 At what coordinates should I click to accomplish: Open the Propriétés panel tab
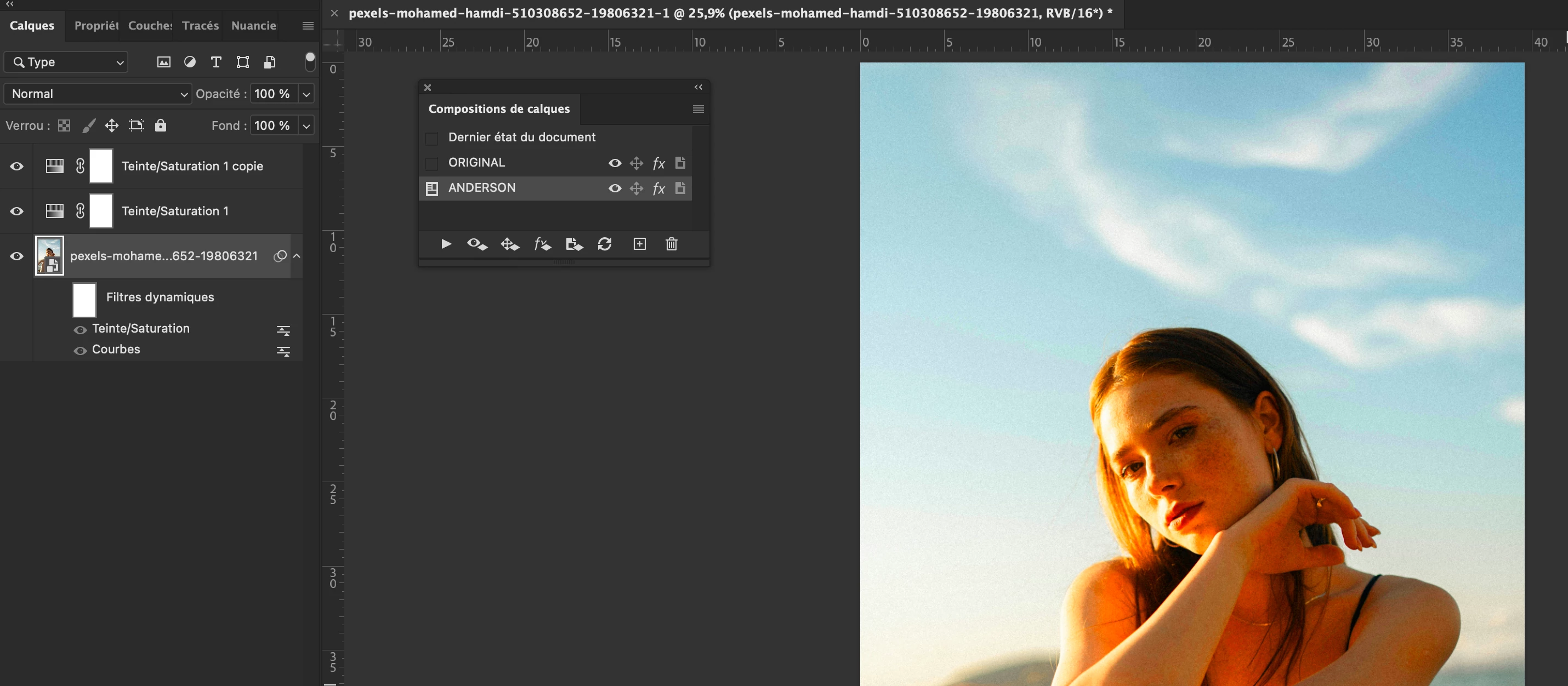(95, 26)
